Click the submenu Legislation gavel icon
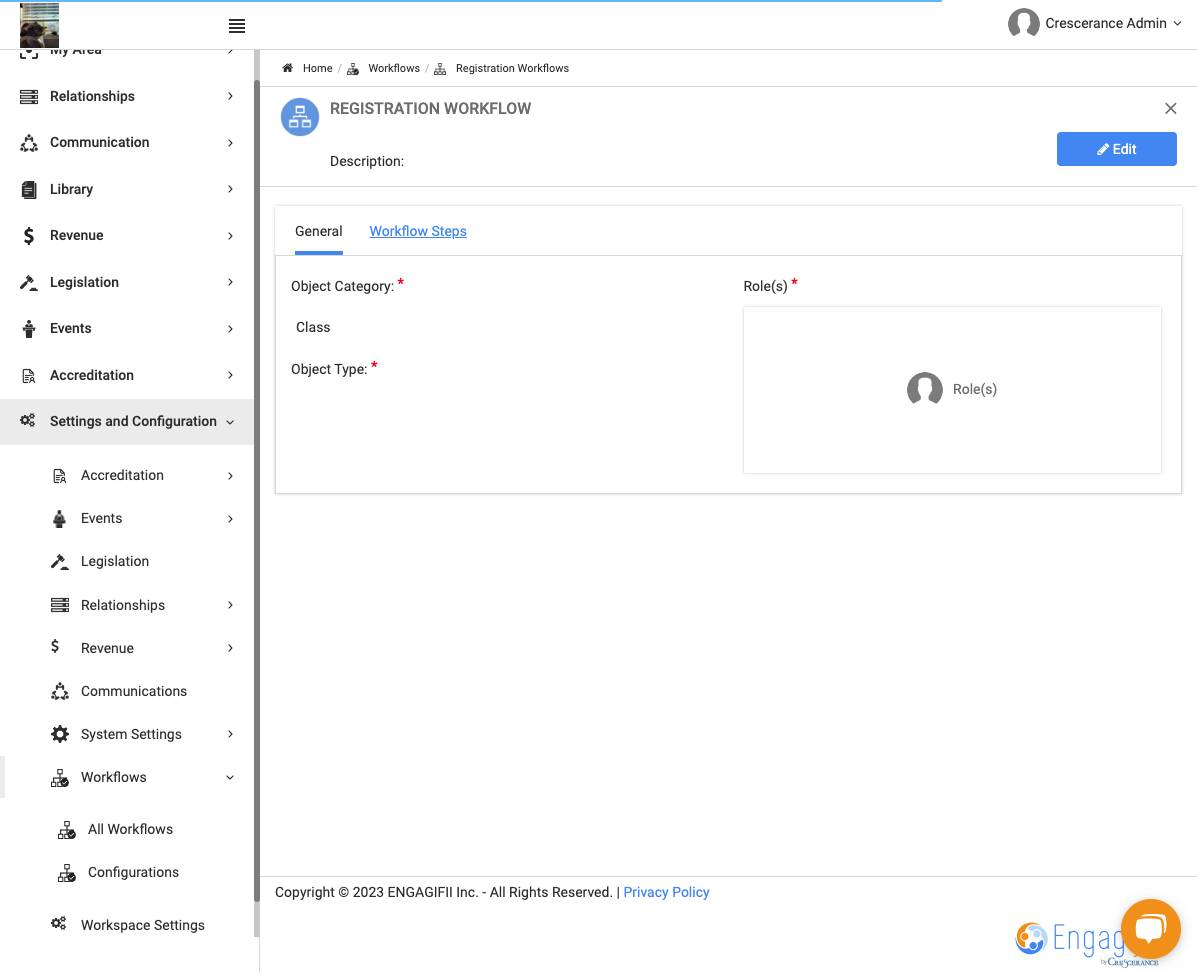Viewport: 1197px width, 975px height. [x=60, y=562]
